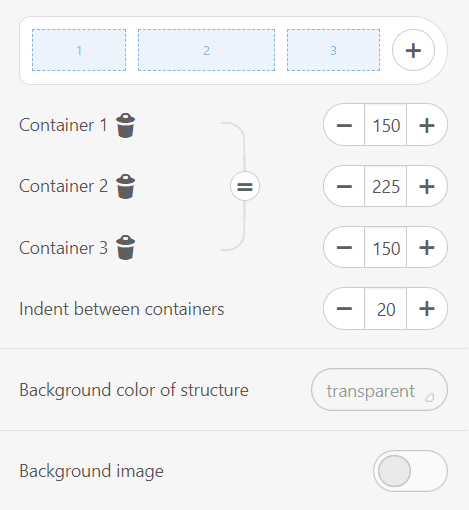Increase Container 1 width

(427, 125)
